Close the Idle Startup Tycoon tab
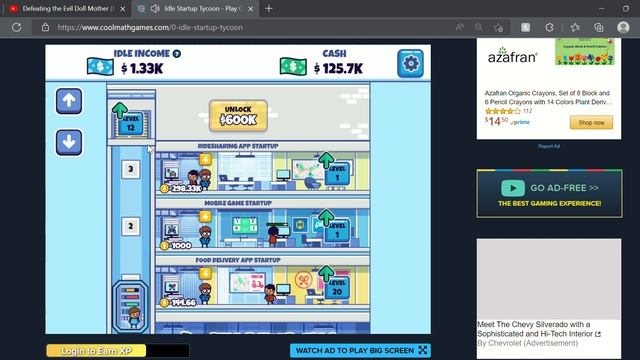Viewport: 640px width, 360px height. point(251,9)
